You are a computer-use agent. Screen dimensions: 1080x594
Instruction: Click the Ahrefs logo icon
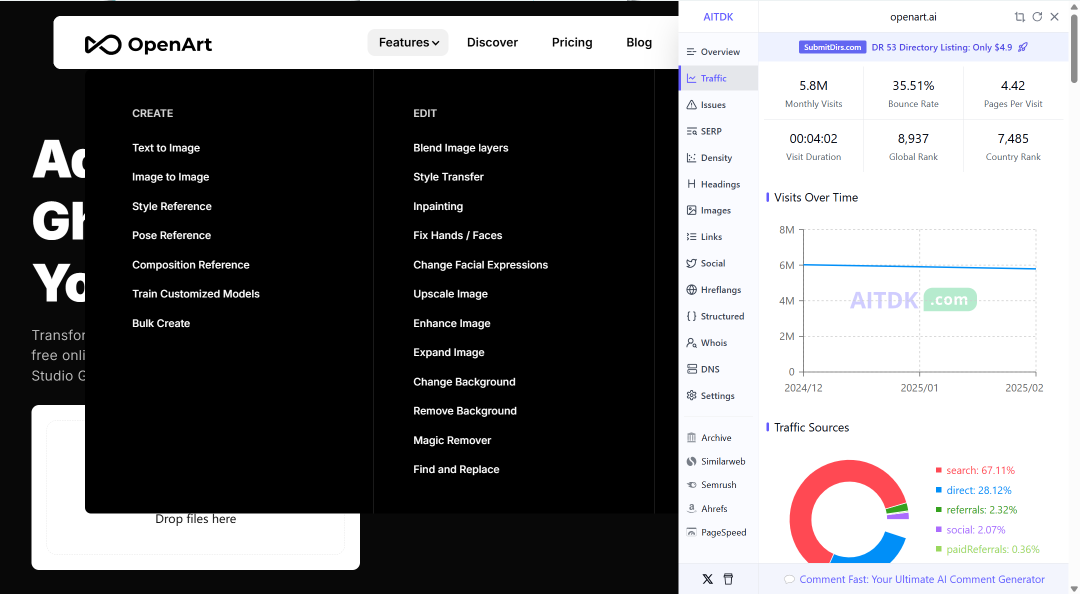coord(691,509)
